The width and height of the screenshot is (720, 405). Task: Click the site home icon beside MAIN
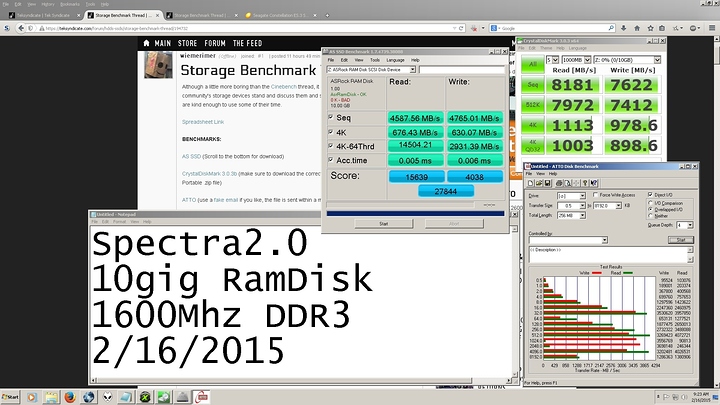[146, 43]
